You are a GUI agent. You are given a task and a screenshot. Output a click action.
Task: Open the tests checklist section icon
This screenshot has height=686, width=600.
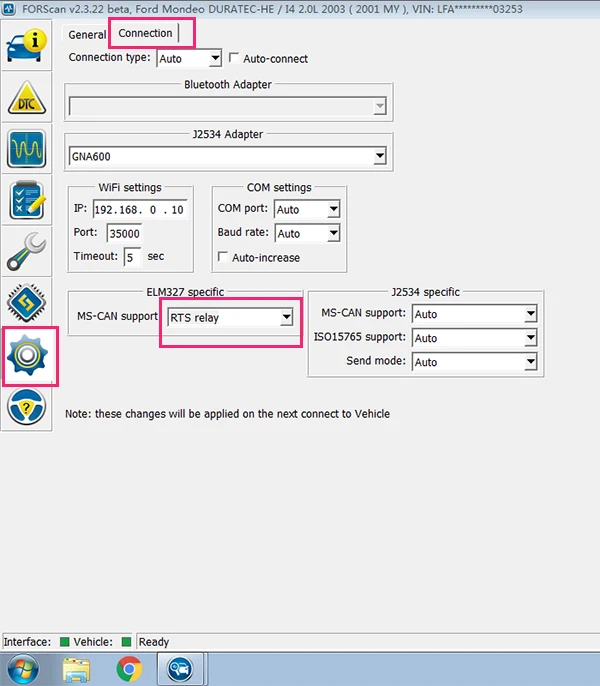pyautogui.click(x=26, y=200)
